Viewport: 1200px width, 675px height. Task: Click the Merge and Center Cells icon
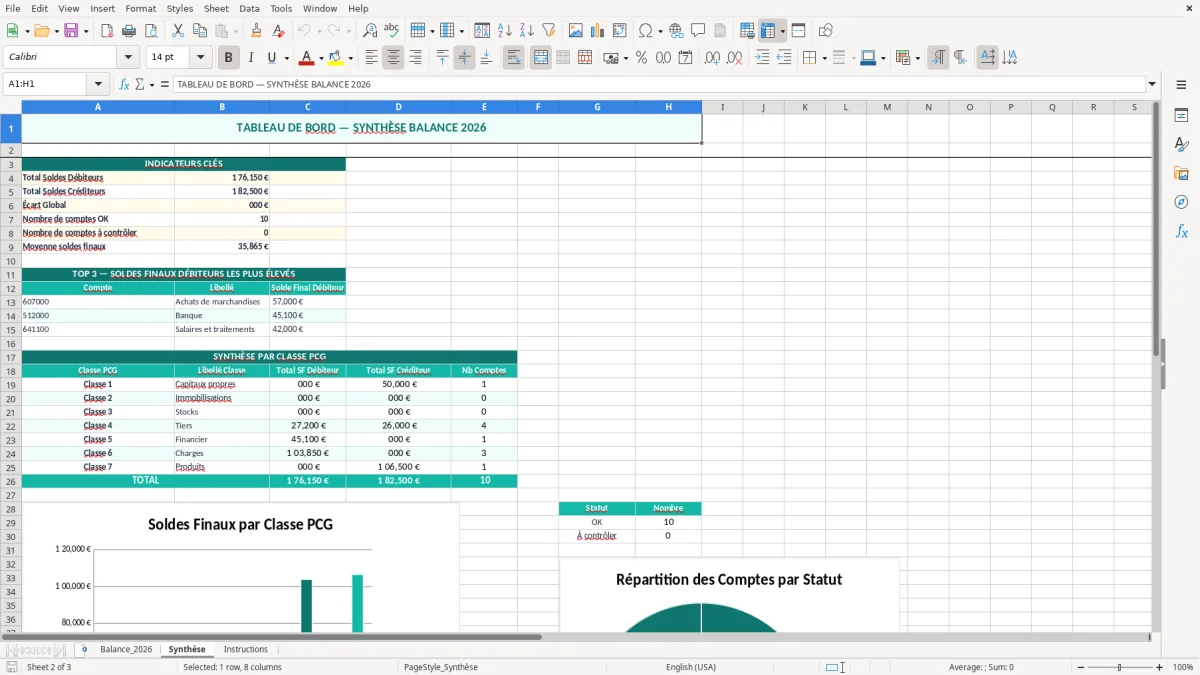tap(541, 58)
